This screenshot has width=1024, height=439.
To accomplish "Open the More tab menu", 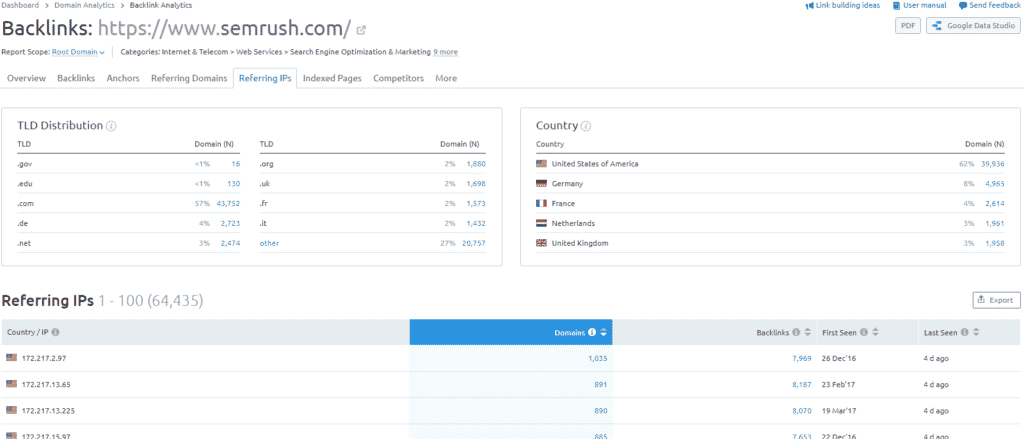I will 446,78.
